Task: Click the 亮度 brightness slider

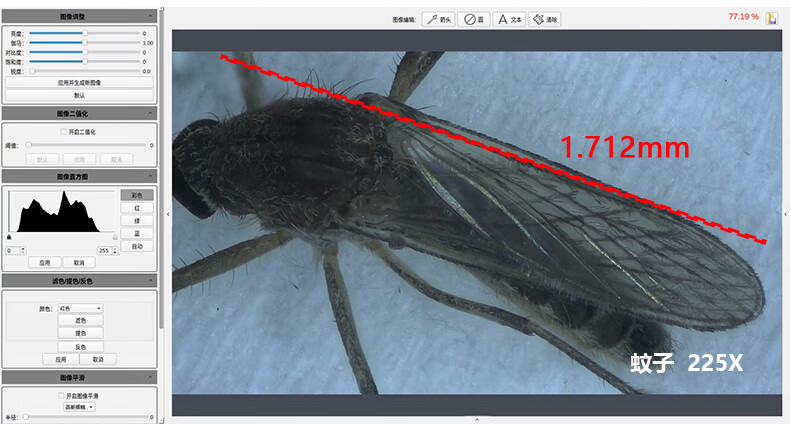Action: click(85, 33)
